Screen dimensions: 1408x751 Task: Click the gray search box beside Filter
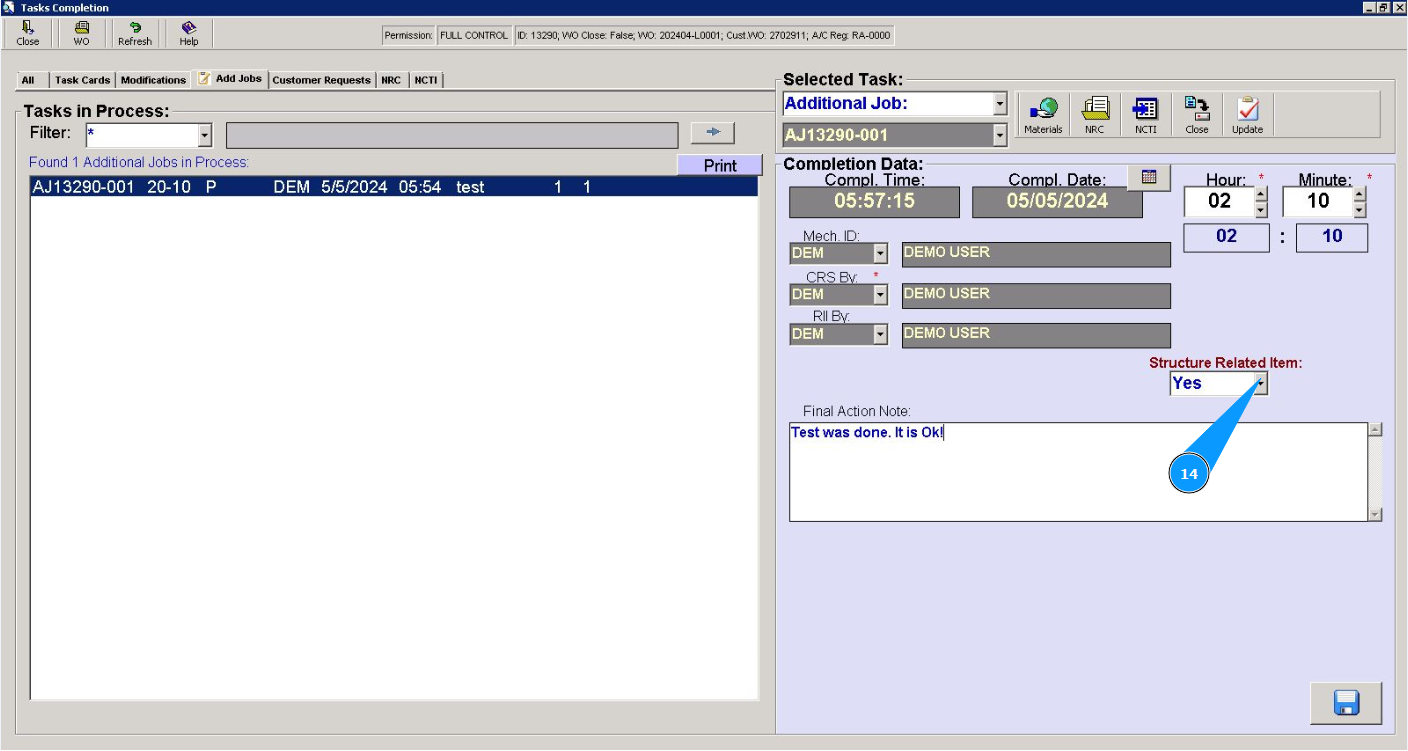click(452, 135)
